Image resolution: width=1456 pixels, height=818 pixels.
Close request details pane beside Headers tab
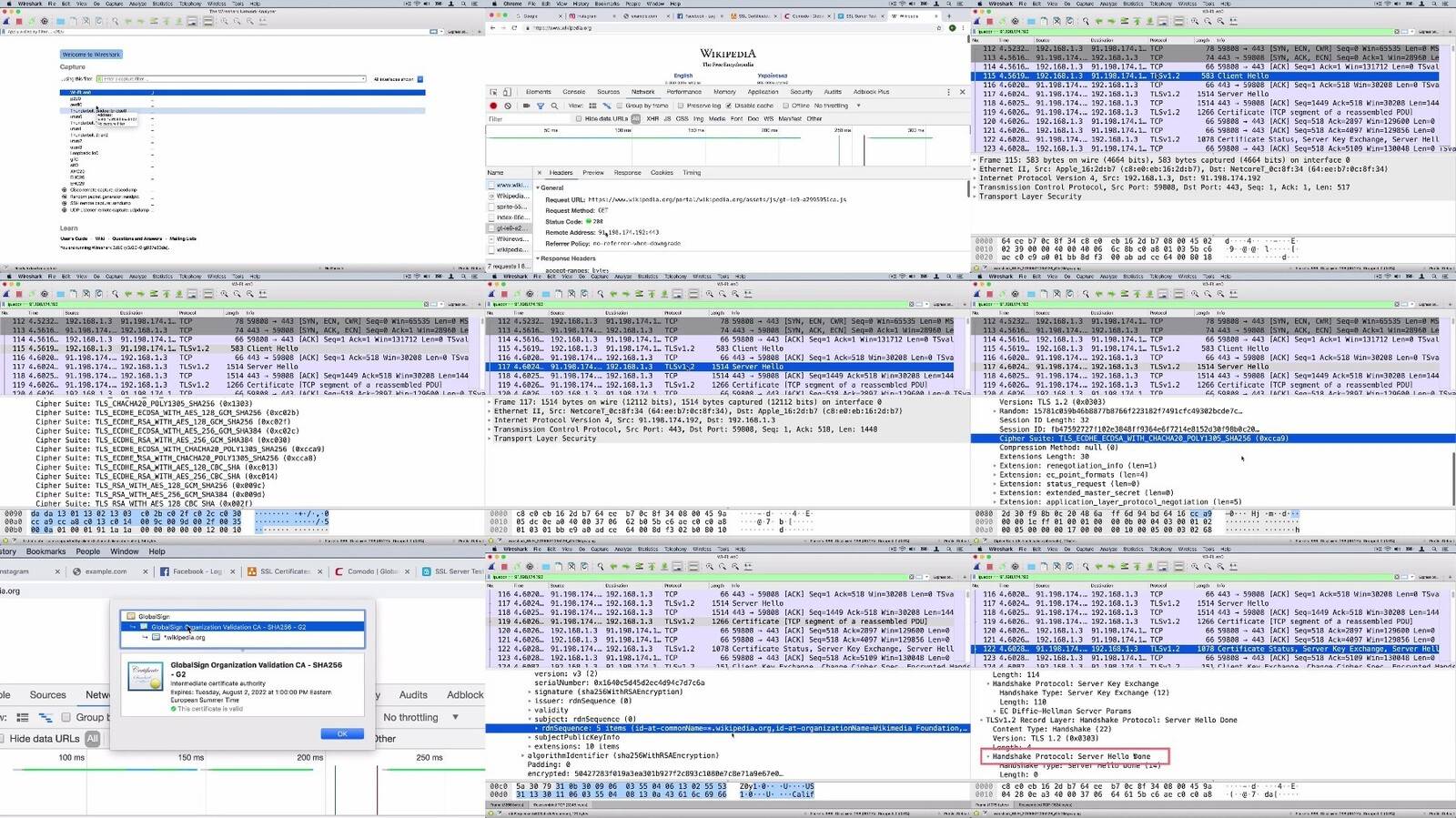[x=540, y=172]
